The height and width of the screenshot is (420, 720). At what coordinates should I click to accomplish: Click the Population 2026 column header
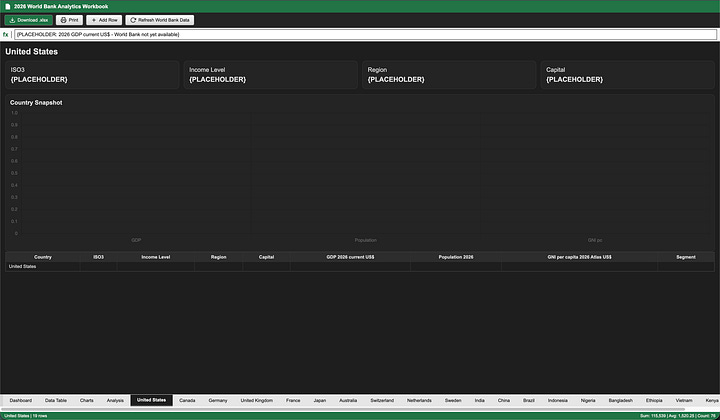pyautogui.click(x=456, y=257)
